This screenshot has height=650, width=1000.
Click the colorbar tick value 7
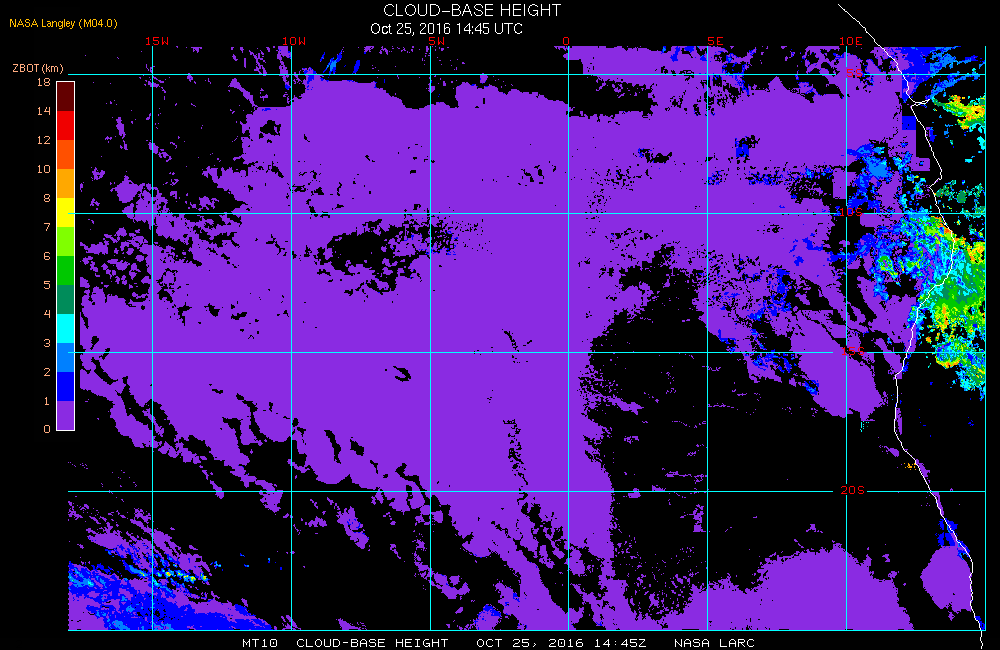click(x=47, y=227)
